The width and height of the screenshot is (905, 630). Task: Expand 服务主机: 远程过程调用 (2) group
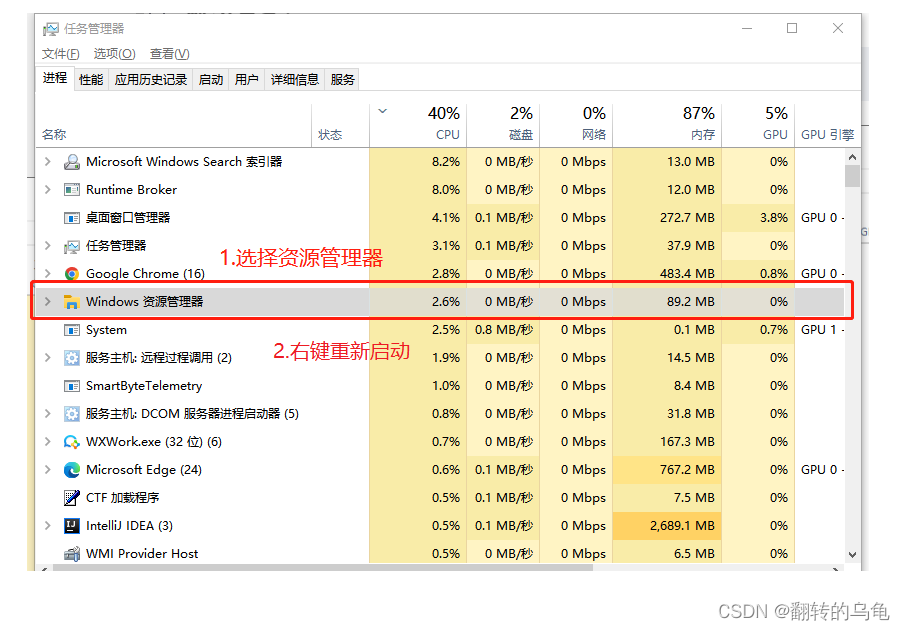(x=48, y=358)
